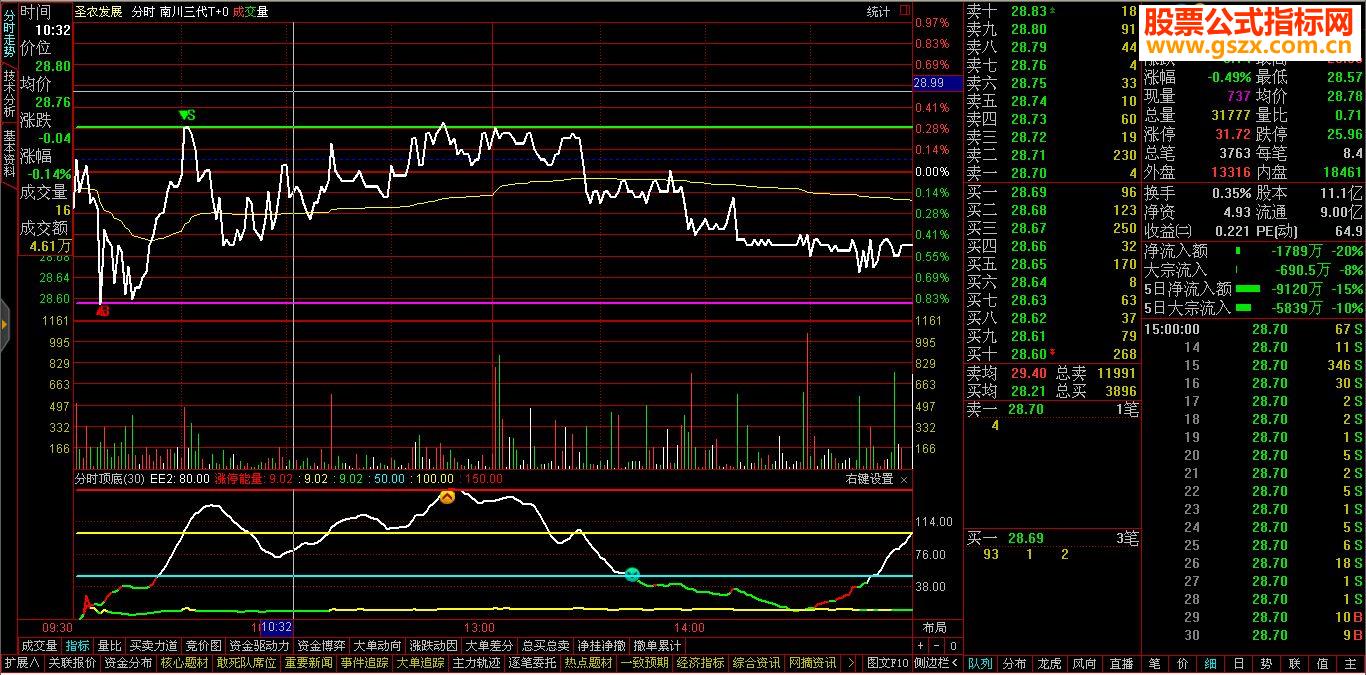The height and width of the screenshot is (675, 1366).
Task: Open the 资金分布 bottom tab
Action: click(x=128, y=663)
